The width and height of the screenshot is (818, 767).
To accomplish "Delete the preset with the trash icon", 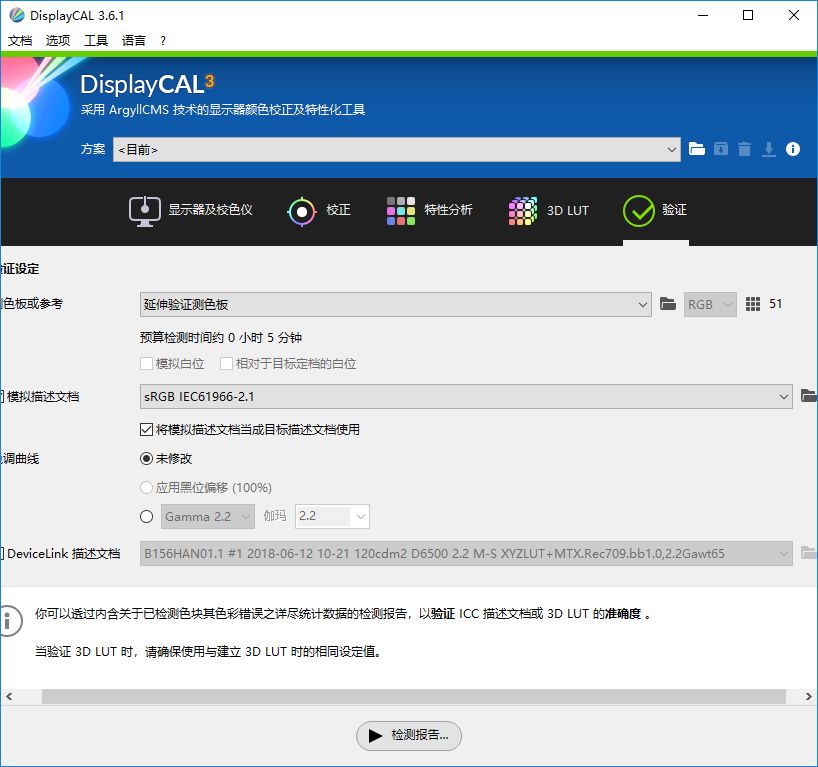I will [744, 148].
